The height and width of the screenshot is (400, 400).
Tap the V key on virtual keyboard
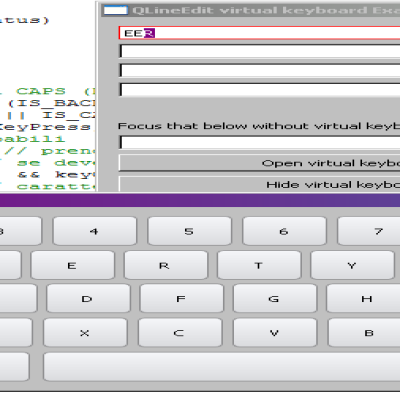pos(275,332)
